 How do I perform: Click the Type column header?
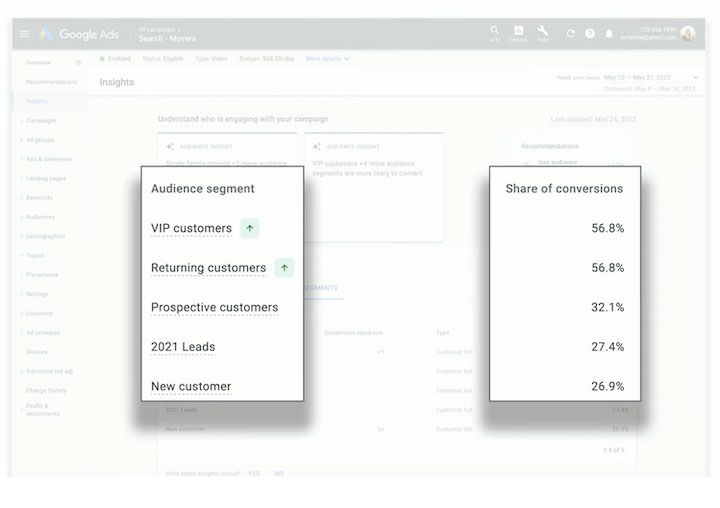[x=443, y=333]
